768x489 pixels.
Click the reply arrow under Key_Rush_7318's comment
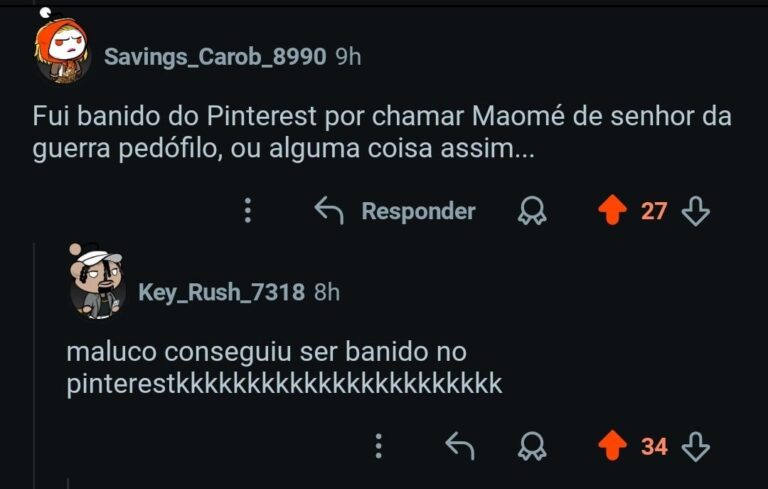click(x=458, y=446)
